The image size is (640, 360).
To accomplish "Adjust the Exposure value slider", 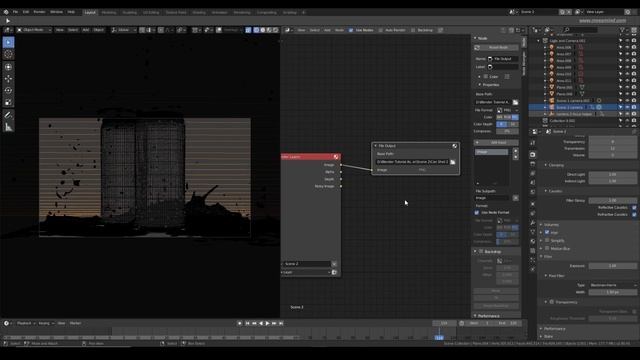I will tap(612, 266).
